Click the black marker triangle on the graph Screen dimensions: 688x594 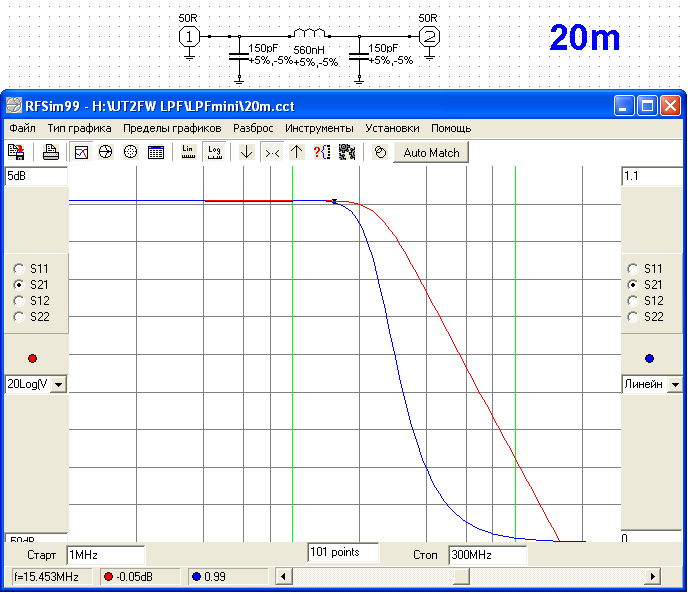click(334, 201)
